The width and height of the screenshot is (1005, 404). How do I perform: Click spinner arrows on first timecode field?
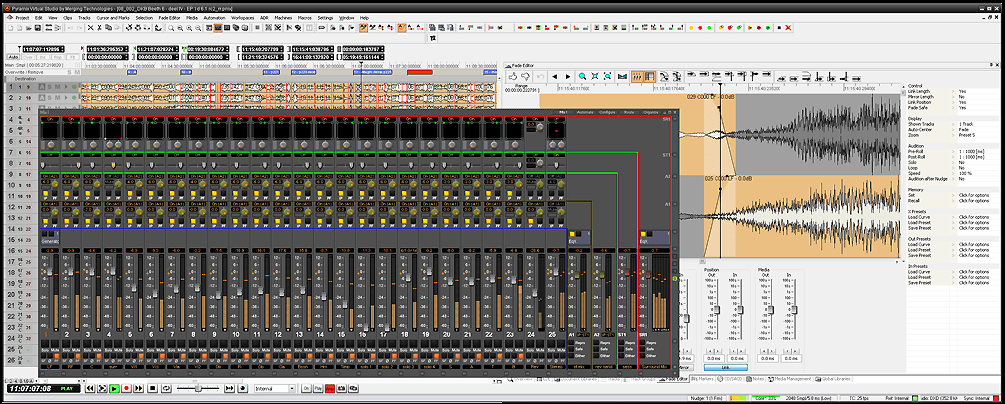coord(62,49)
